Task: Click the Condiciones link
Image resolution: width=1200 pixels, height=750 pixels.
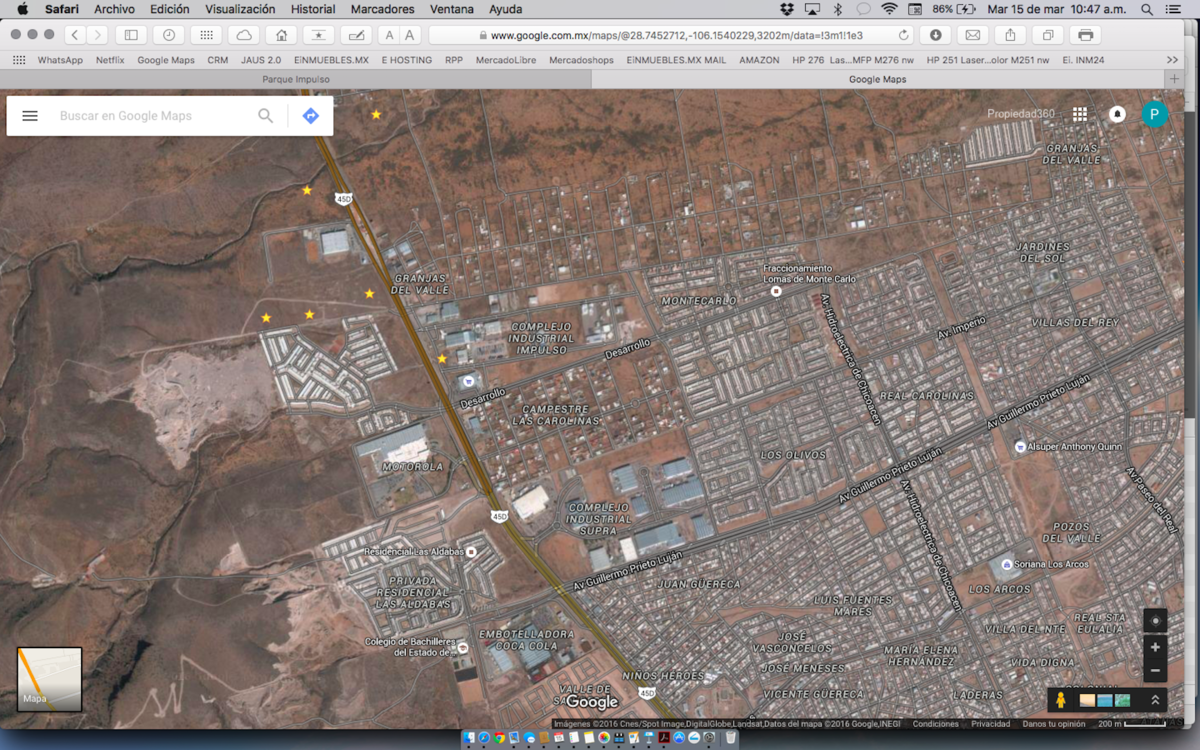Action: pos(935,724)
